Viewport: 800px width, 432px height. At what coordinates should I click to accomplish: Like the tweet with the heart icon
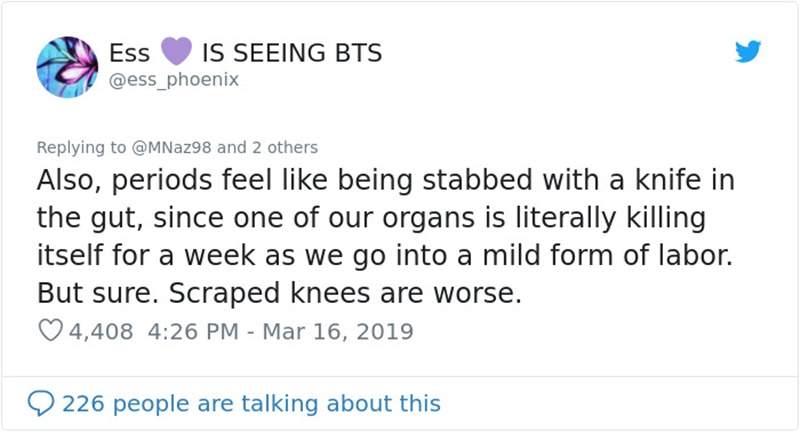[x=50, y=331]
